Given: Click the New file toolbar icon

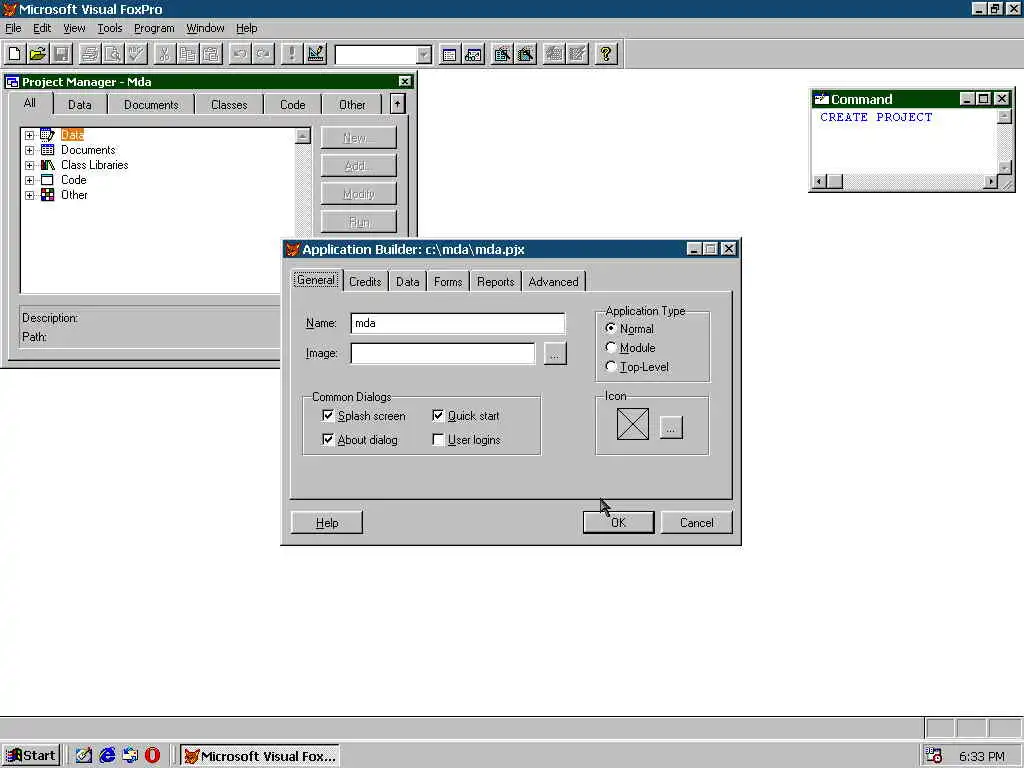Looking at the screenshot, I should pos(14,54).
